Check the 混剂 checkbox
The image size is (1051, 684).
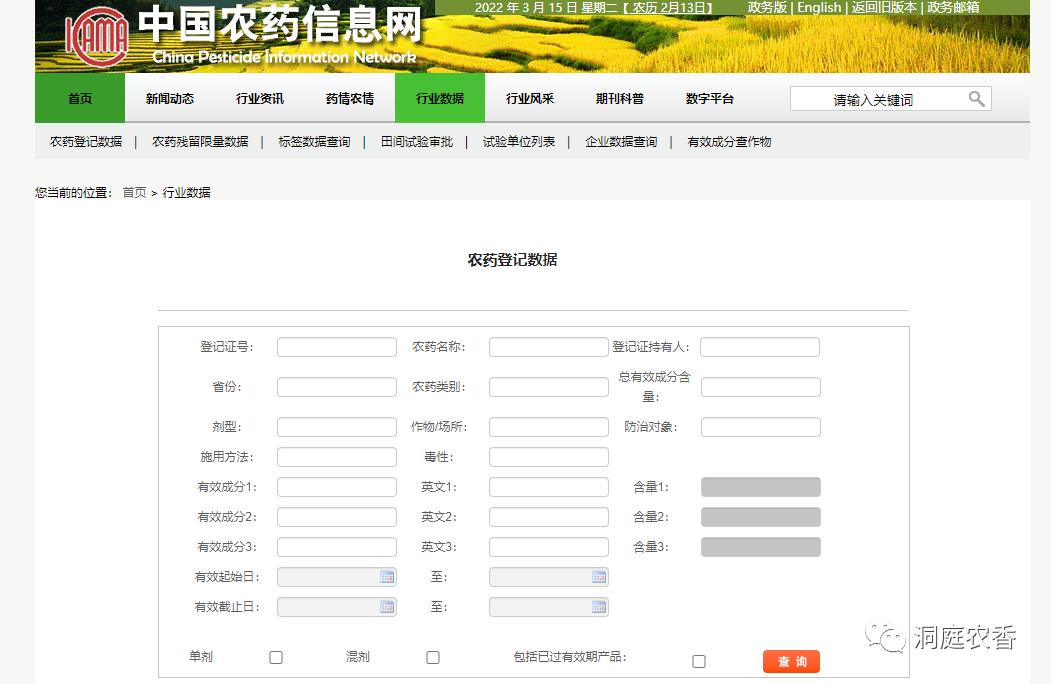pyautogui.click(x=432, y=657)
